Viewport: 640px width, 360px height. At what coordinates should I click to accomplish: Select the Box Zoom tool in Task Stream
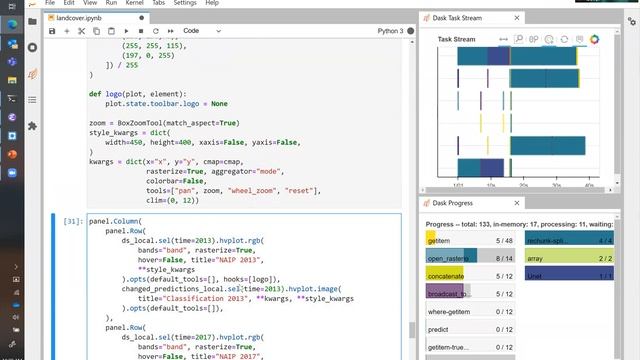[518, 39]
